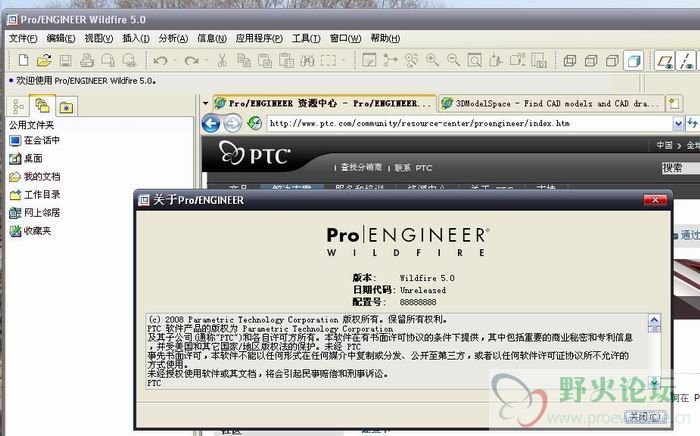Switch to Favorites navigator tab
Viewport: 700px width, 436px height.
pyautogui.click(x=67, y=107)
